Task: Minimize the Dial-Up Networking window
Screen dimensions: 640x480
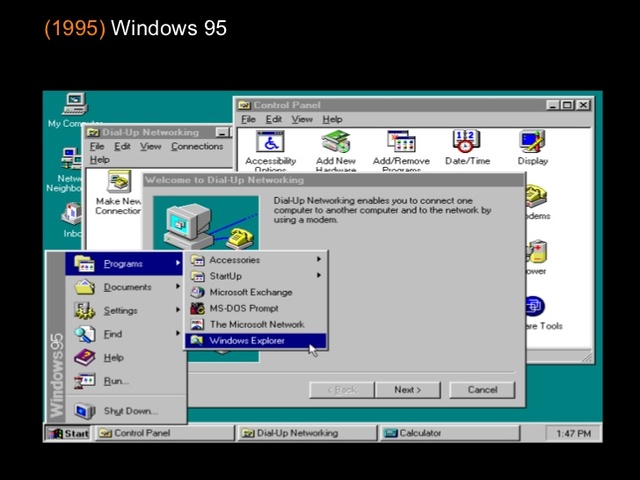Action: pos(223,132)
